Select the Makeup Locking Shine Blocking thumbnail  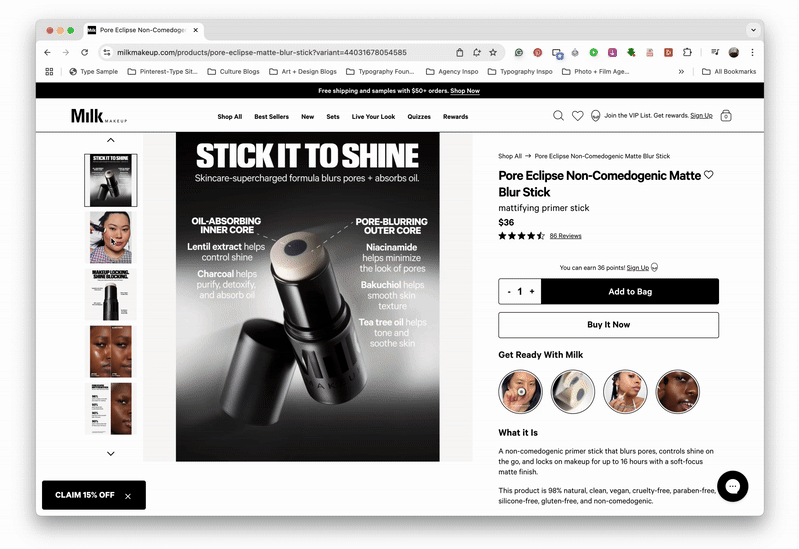pyautogui.click(x=111, y=295)
